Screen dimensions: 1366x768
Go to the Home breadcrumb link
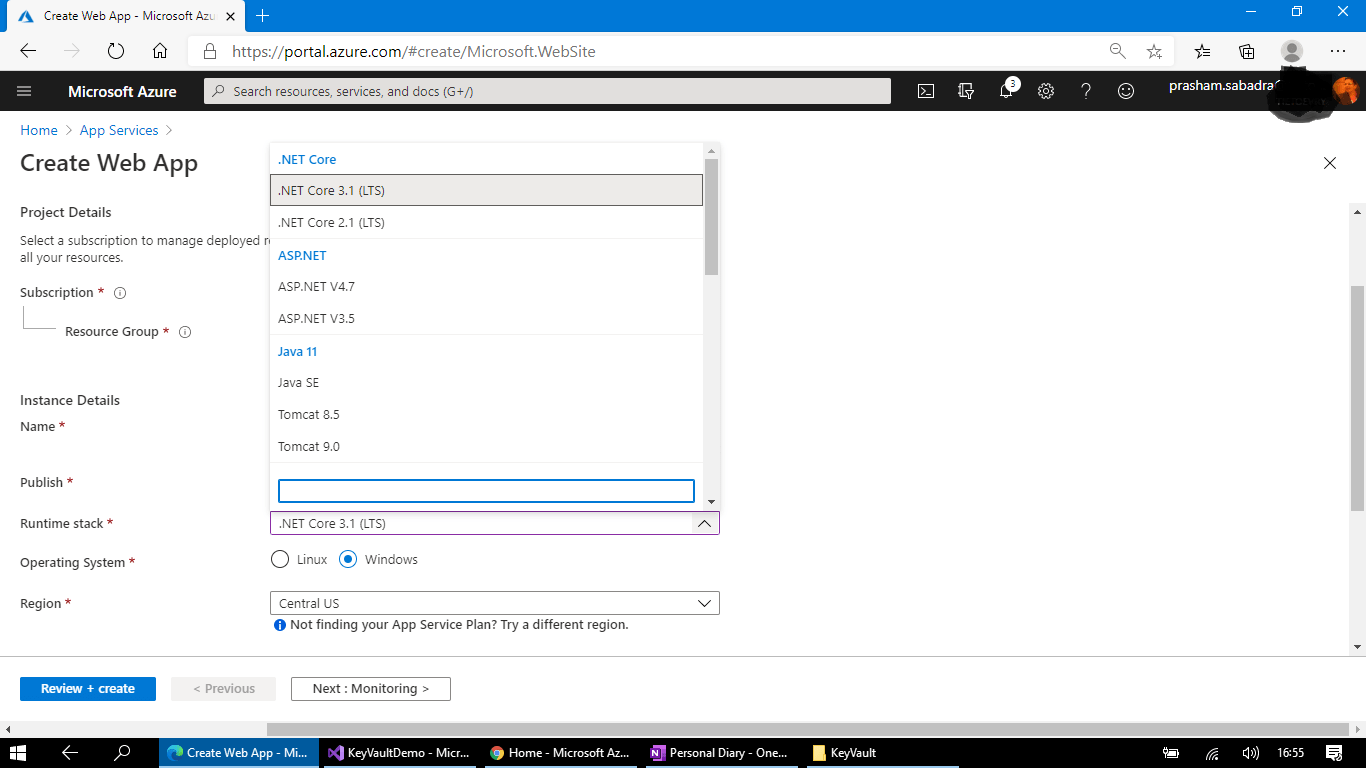[x=39, y=130]
